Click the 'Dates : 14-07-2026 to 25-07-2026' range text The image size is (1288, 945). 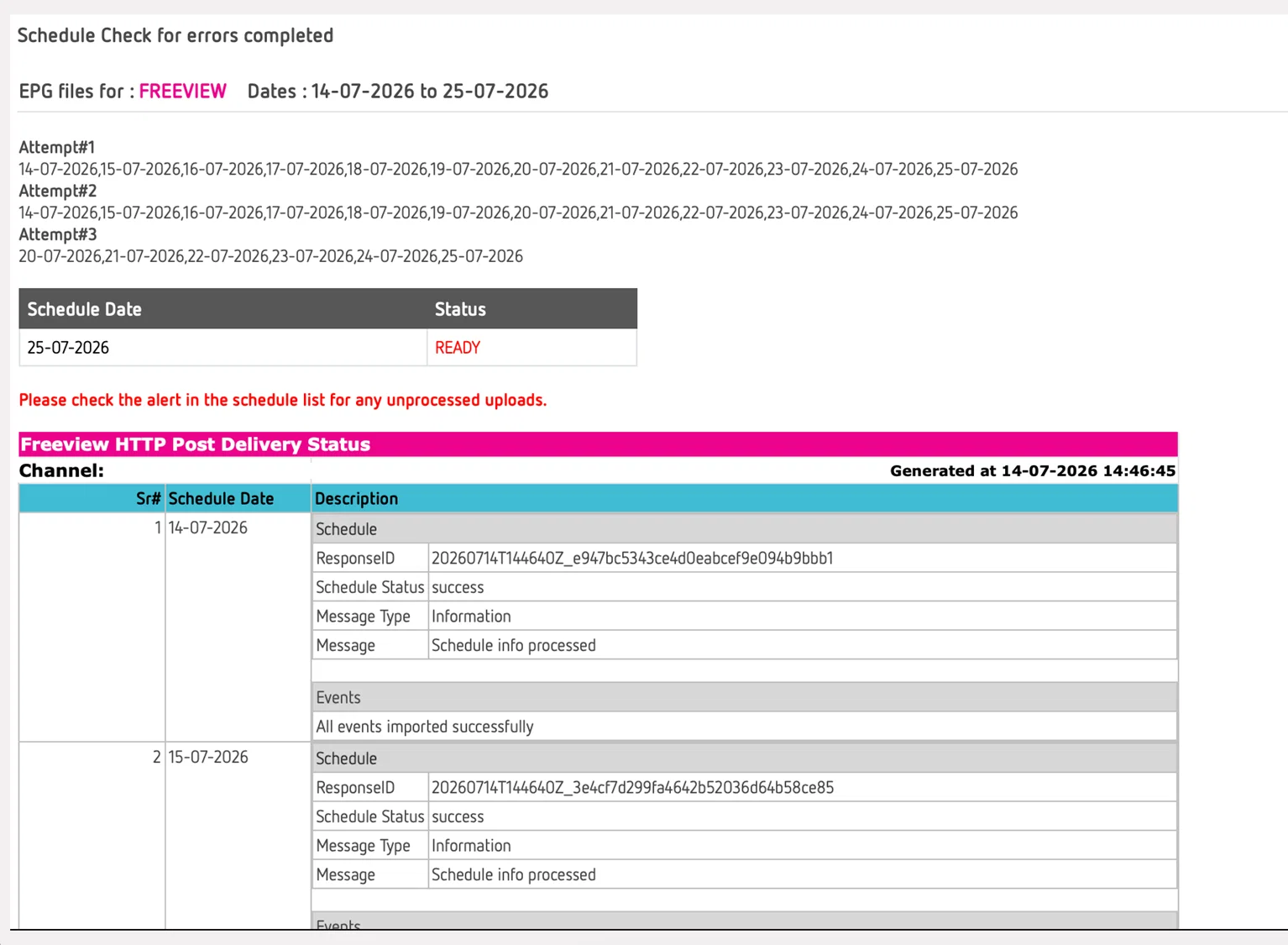(x=398, y=91)
